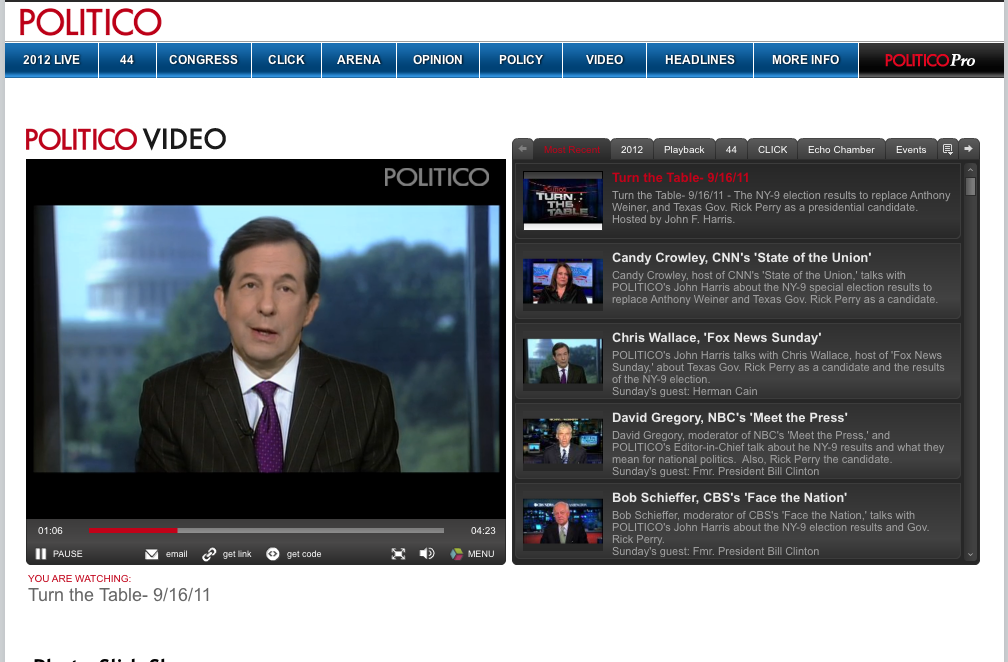Screen dimensions: 1008x662
Task: Open the CLICK navigation item
Action: pyautogui.click(x=286, y=60)
